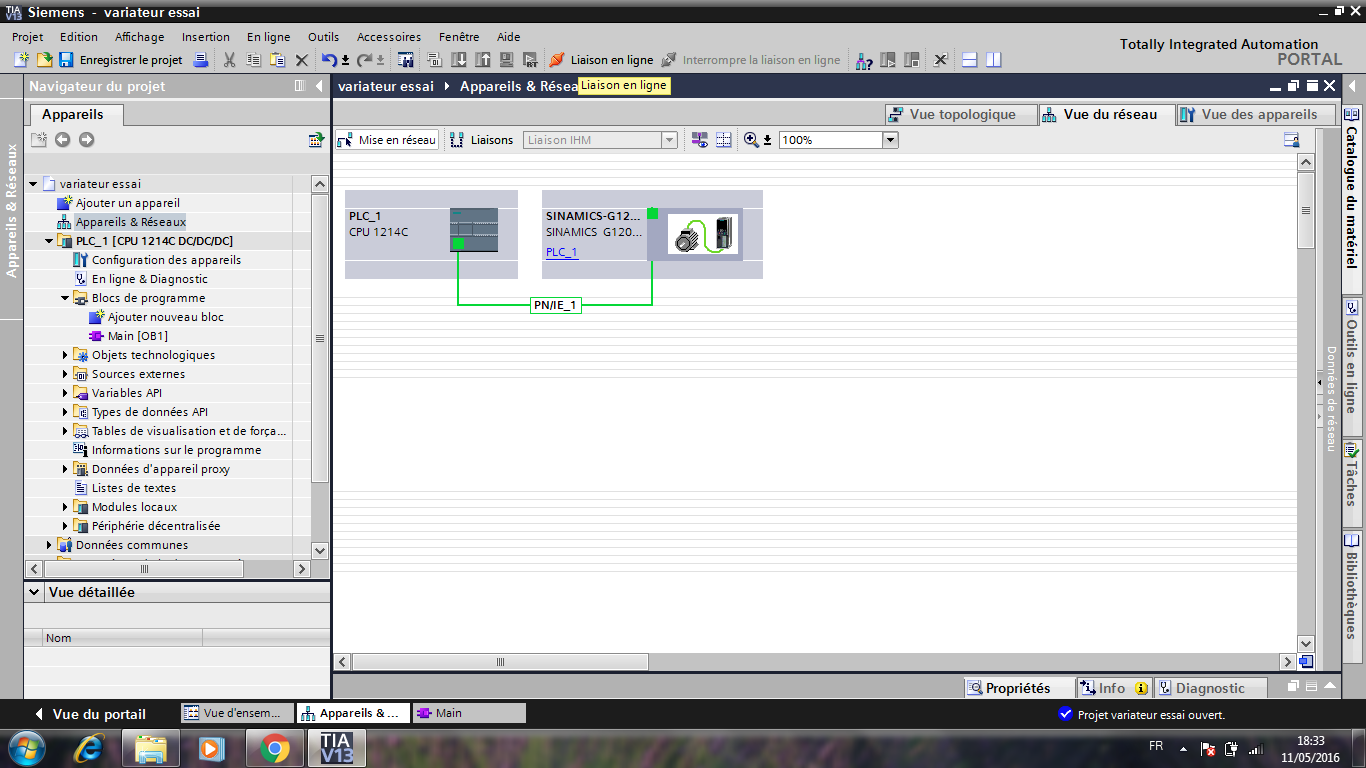The height and width of the screenshot is (768, 1366).
Task: Click the undo arrow icon
Action: click(329, 60)
